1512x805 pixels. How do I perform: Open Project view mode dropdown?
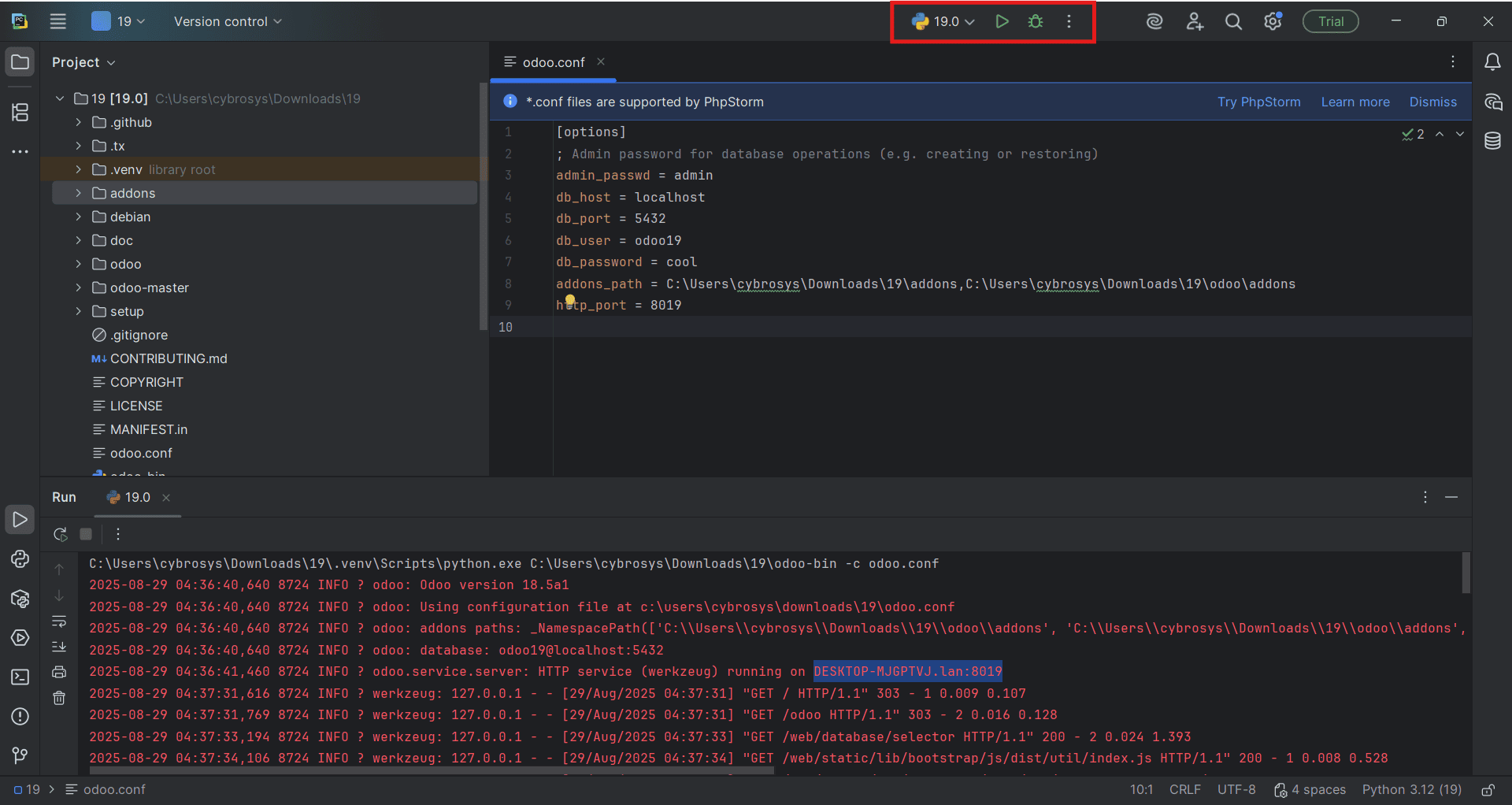click(x=83, y=62)
